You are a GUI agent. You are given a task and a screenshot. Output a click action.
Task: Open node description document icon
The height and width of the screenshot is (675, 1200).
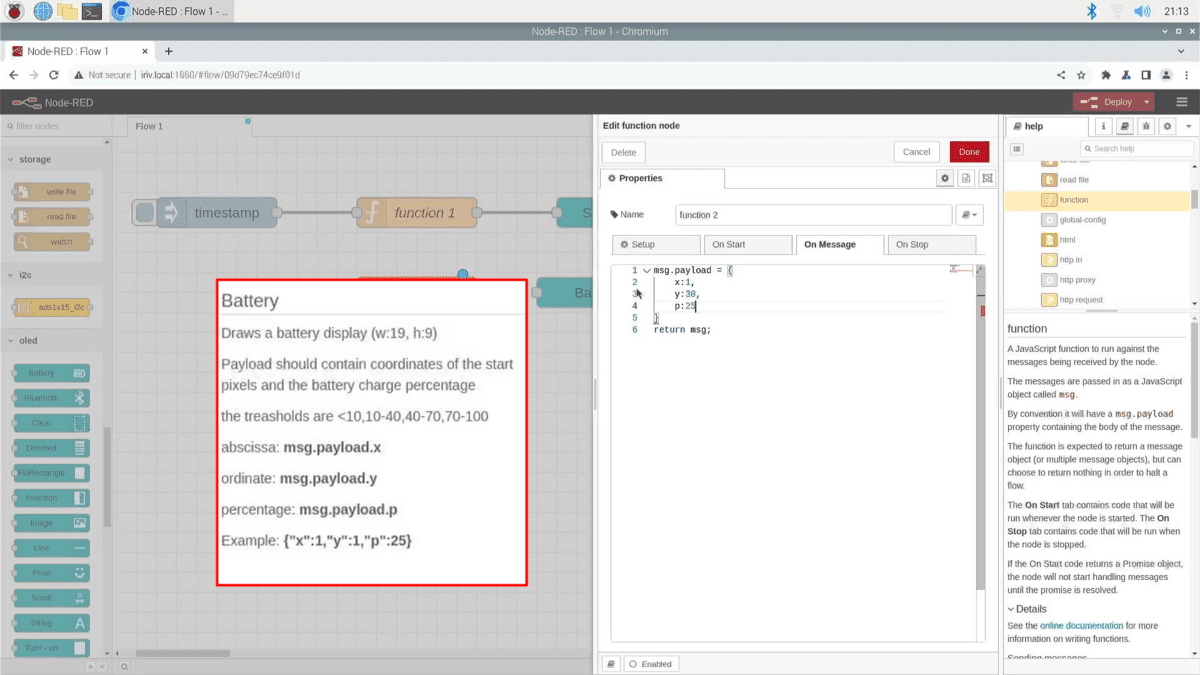(966, 178)
